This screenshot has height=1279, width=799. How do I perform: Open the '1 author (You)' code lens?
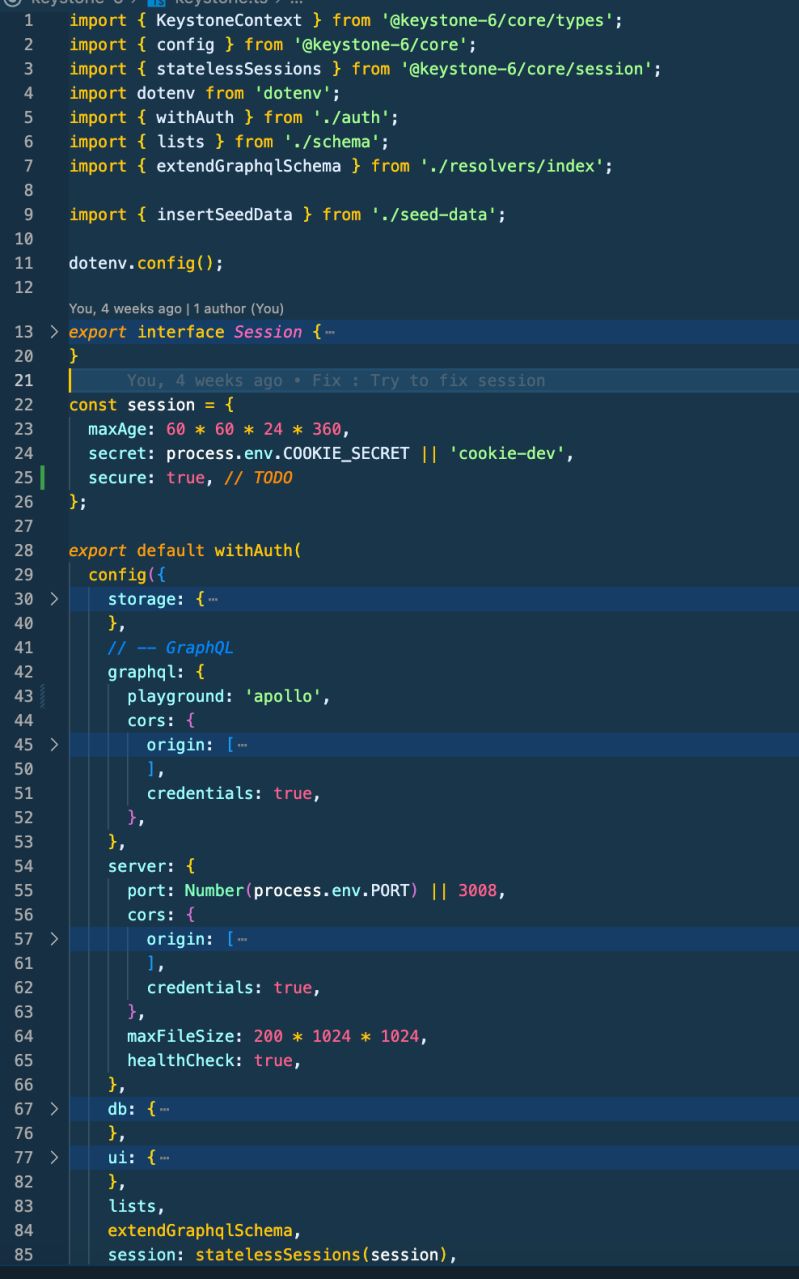[238, 309]
